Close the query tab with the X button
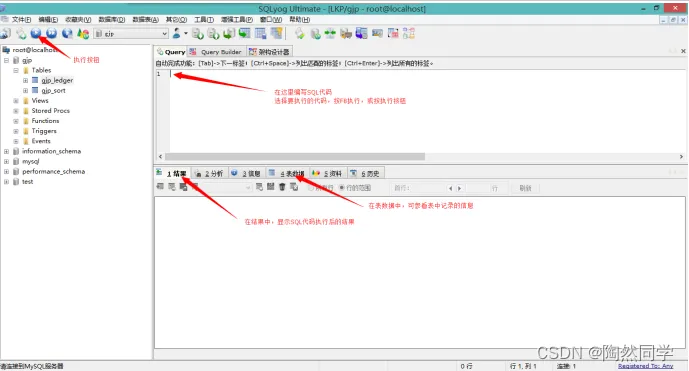Viewport: 689px width, 371px height. pos(683,51)
